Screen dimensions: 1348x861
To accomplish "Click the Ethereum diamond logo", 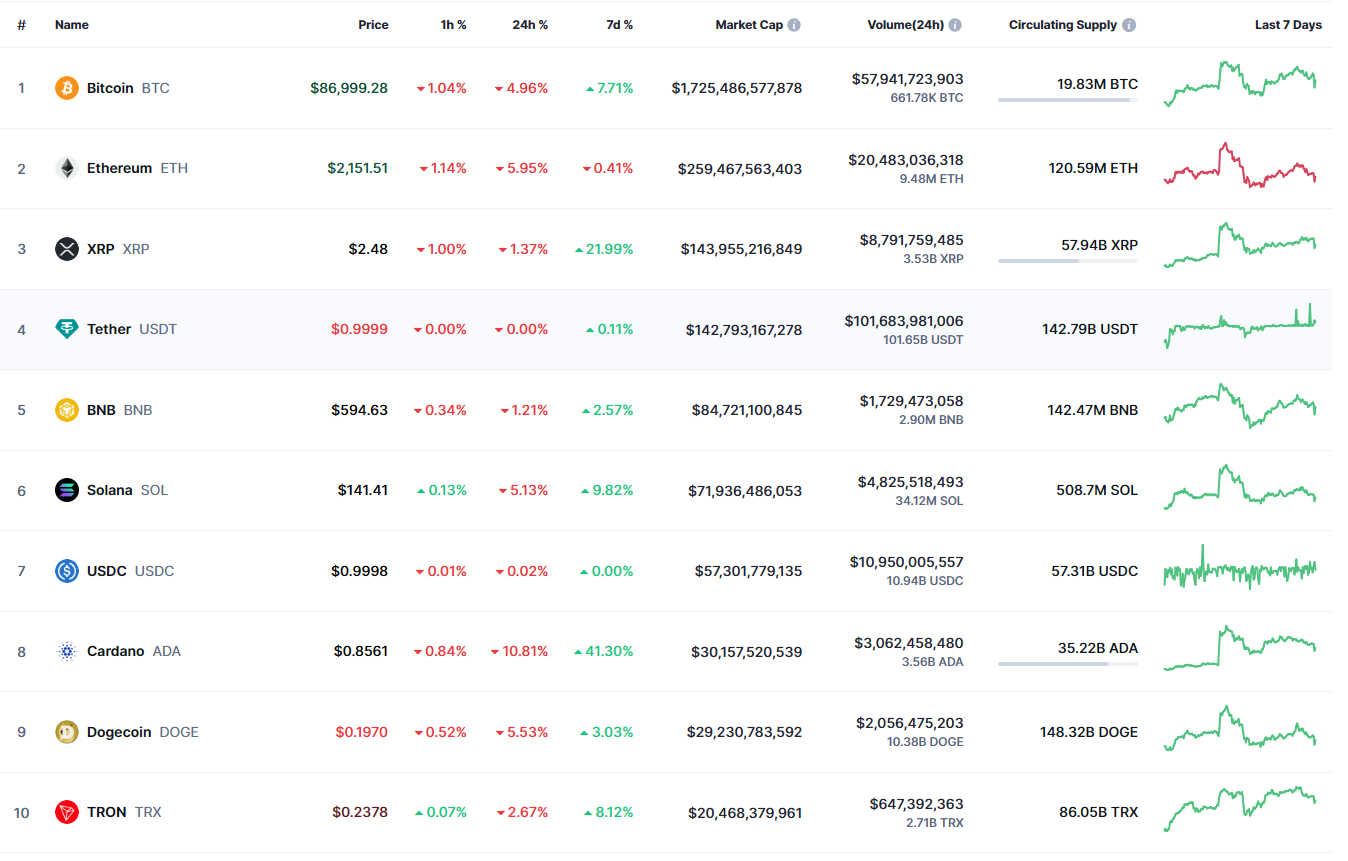I will coord(67,168).
